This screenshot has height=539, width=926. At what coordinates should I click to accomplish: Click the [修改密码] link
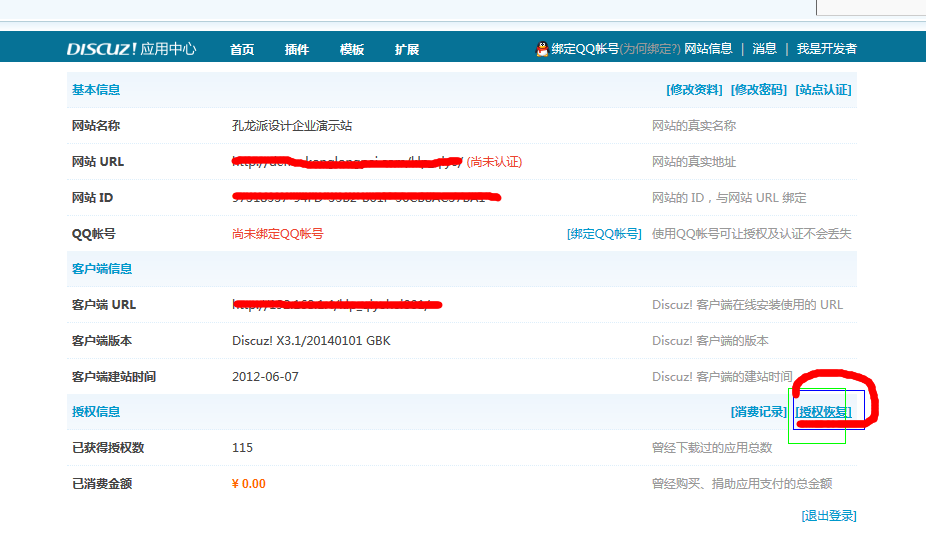coord(759,90)
